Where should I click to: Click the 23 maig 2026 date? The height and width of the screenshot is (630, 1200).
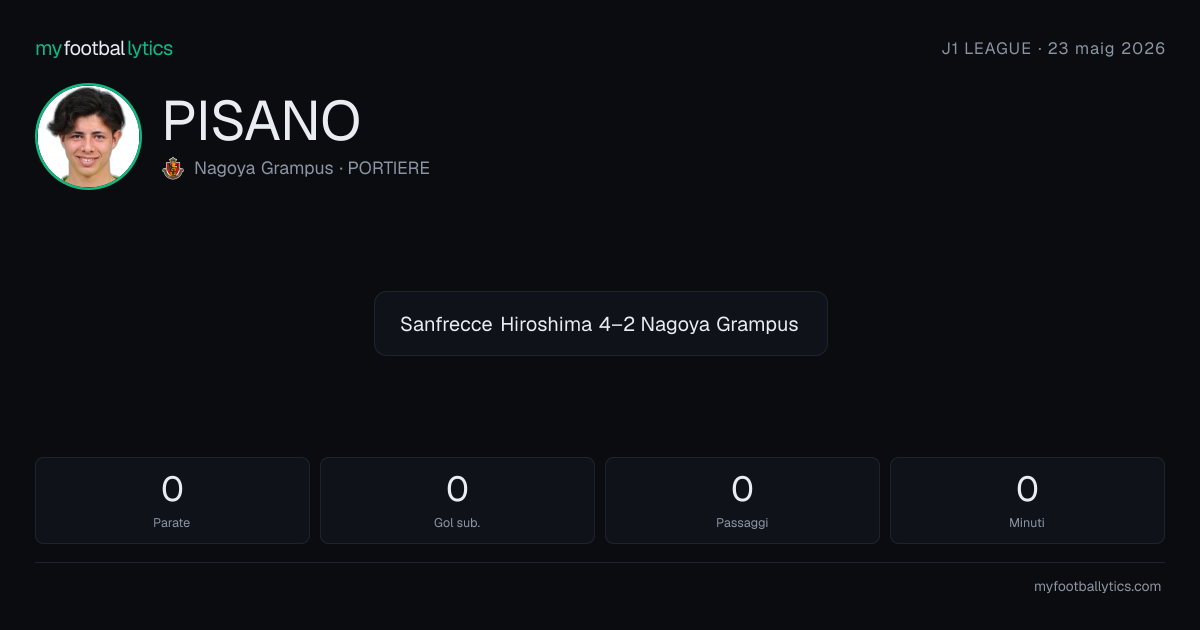[1106, 48]
